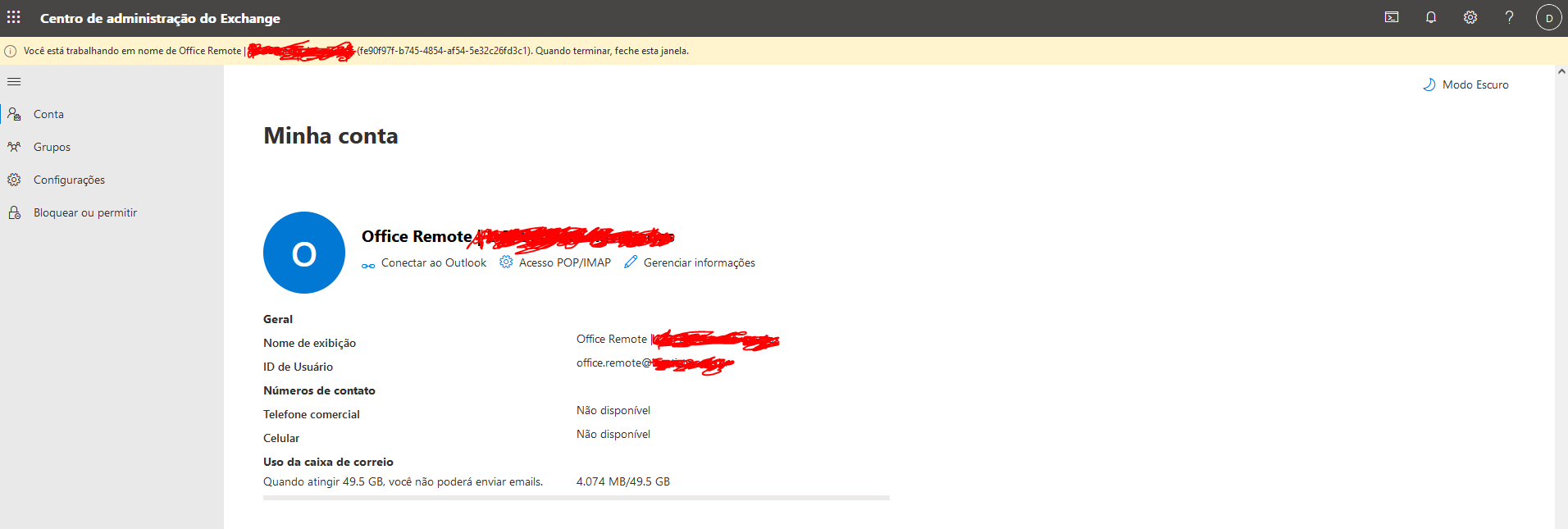Click the mailbox usage progress bar

577,498
